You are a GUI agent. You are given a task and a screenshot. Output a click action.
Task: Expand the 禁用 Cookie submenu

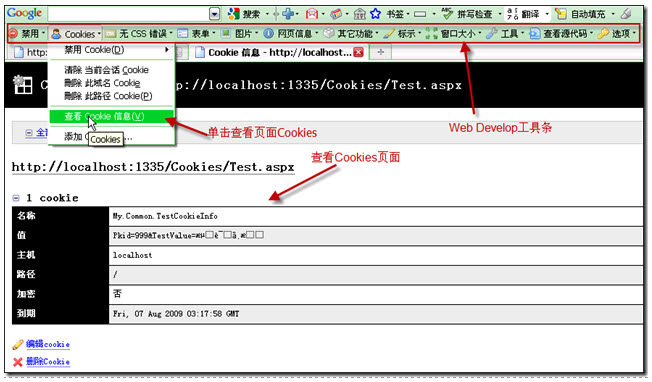[x=111, y=50]
